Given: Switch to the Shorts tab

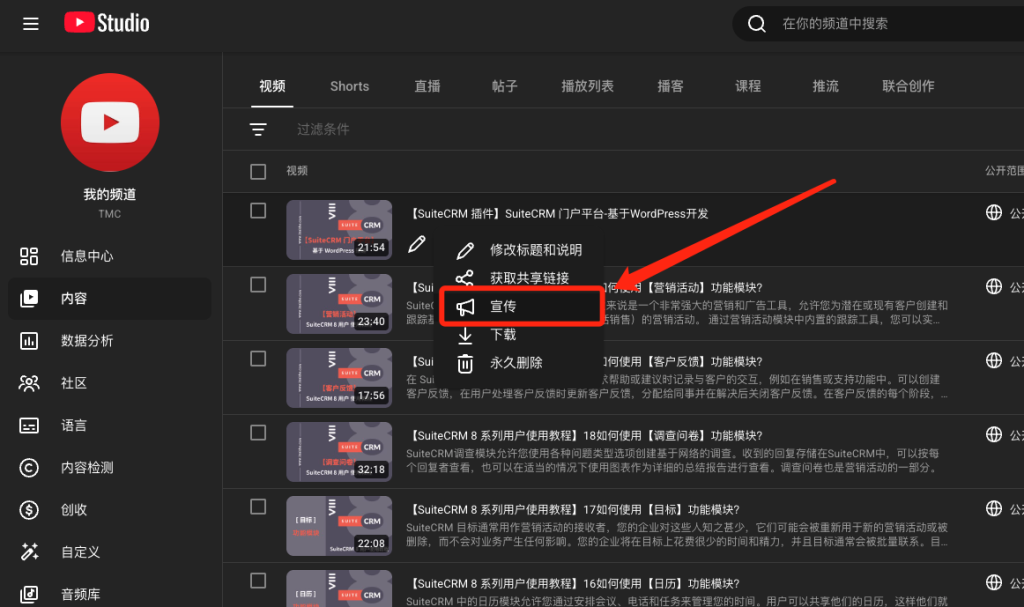Looking at the screenshot, I should tap(349, 86).
